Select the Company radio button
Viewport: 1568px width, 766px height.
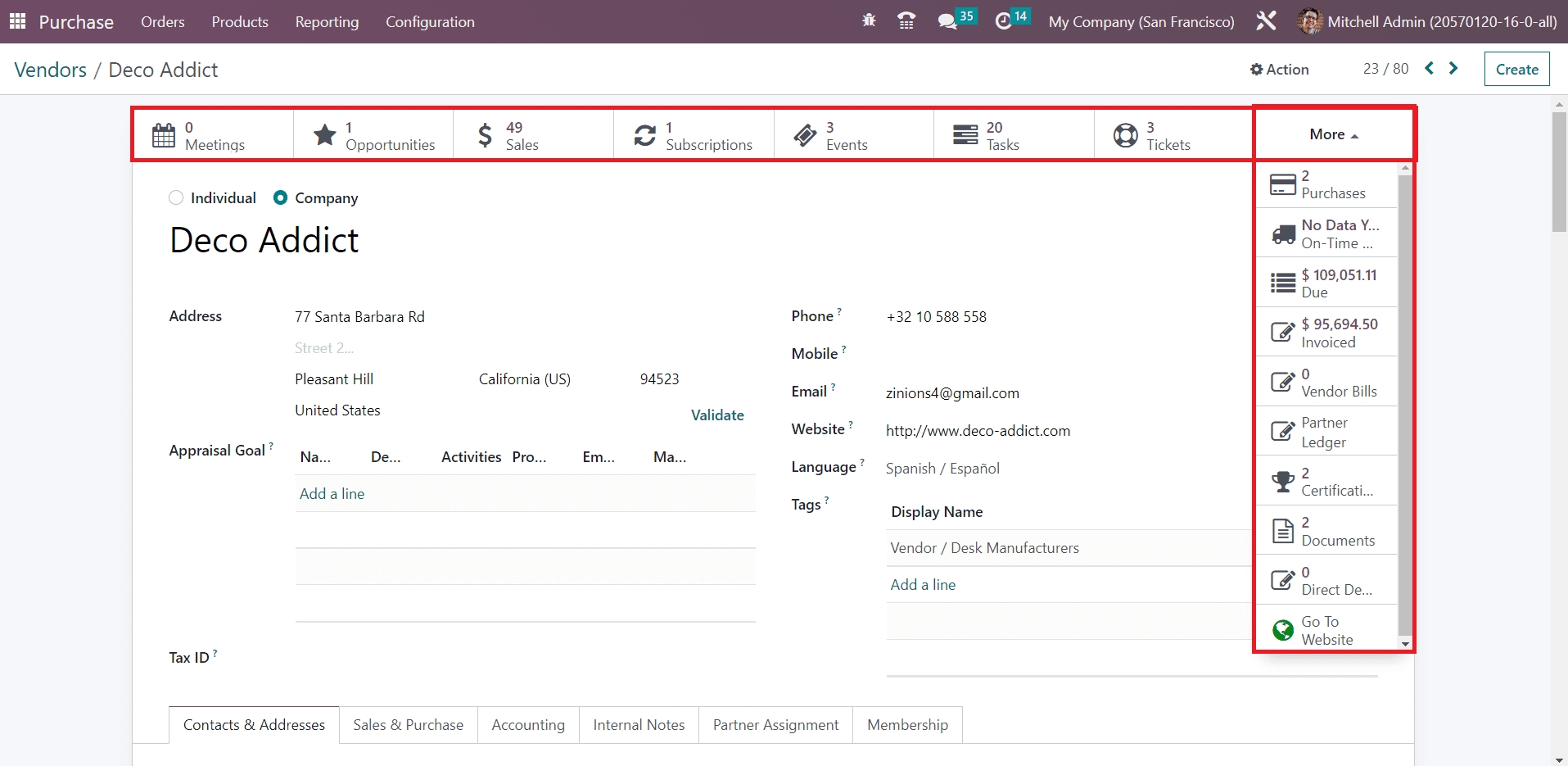281,197
